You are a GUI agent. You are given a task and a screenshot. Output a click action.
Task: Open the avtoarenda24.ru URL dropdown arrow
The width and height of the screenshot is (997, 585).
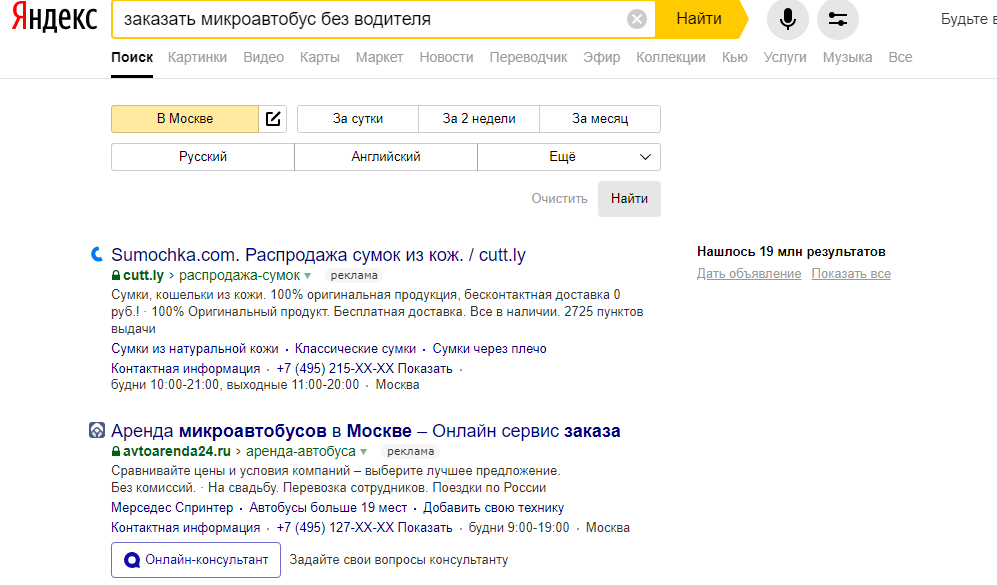364,451
